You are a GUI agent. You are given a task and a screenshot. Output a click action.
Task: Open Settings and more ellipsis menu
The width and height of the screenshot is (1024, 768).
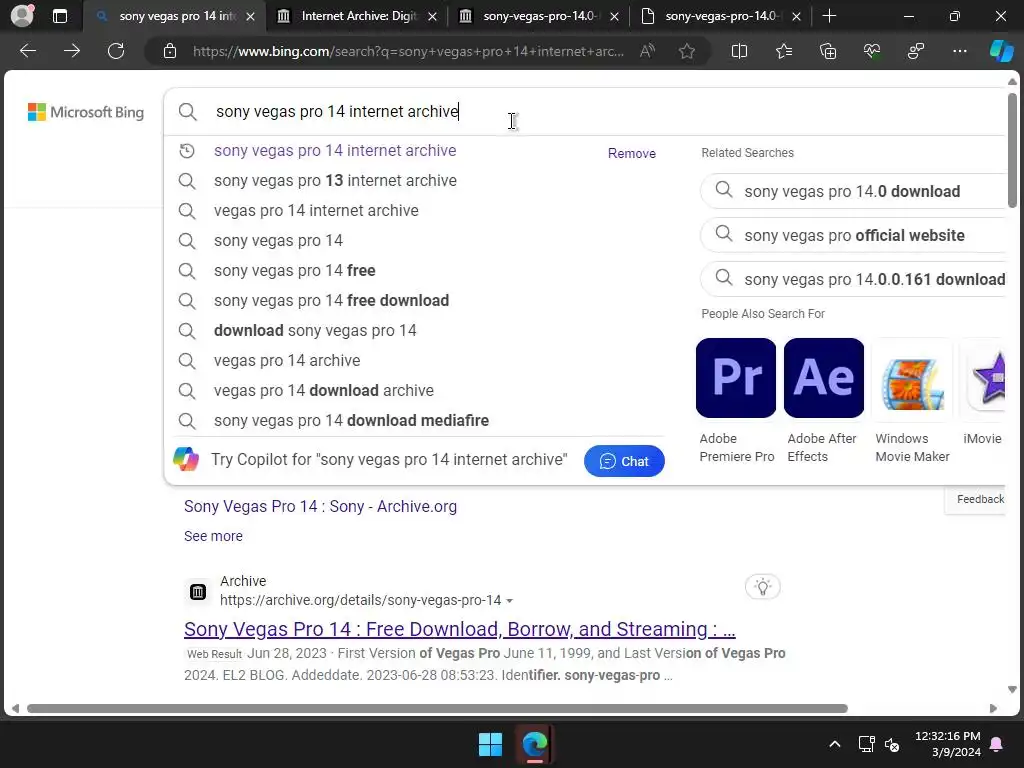click(x=959, y=51)
